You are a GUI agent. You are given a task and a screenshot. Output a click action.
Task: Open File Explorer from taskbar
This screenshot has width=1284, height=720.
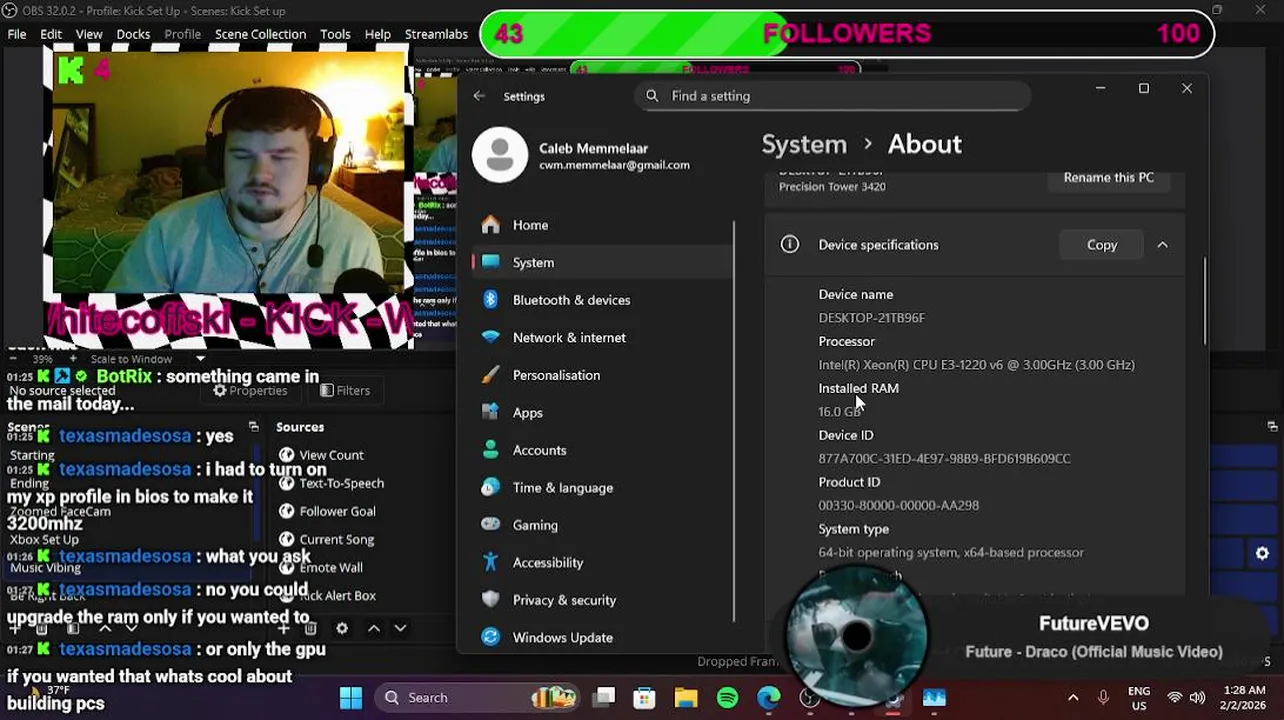point(686,698)
